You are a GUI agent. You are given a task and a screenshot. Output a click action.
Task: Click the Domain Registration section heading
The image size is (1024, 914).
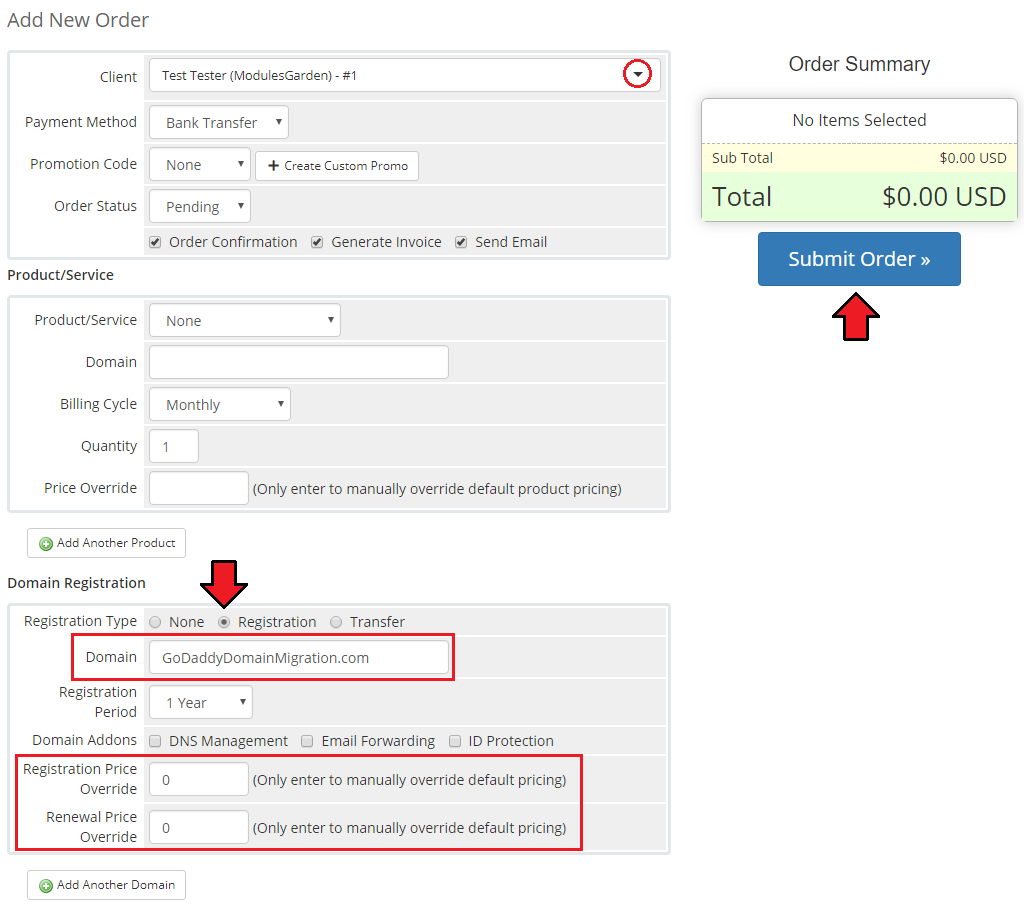[76, 583]
